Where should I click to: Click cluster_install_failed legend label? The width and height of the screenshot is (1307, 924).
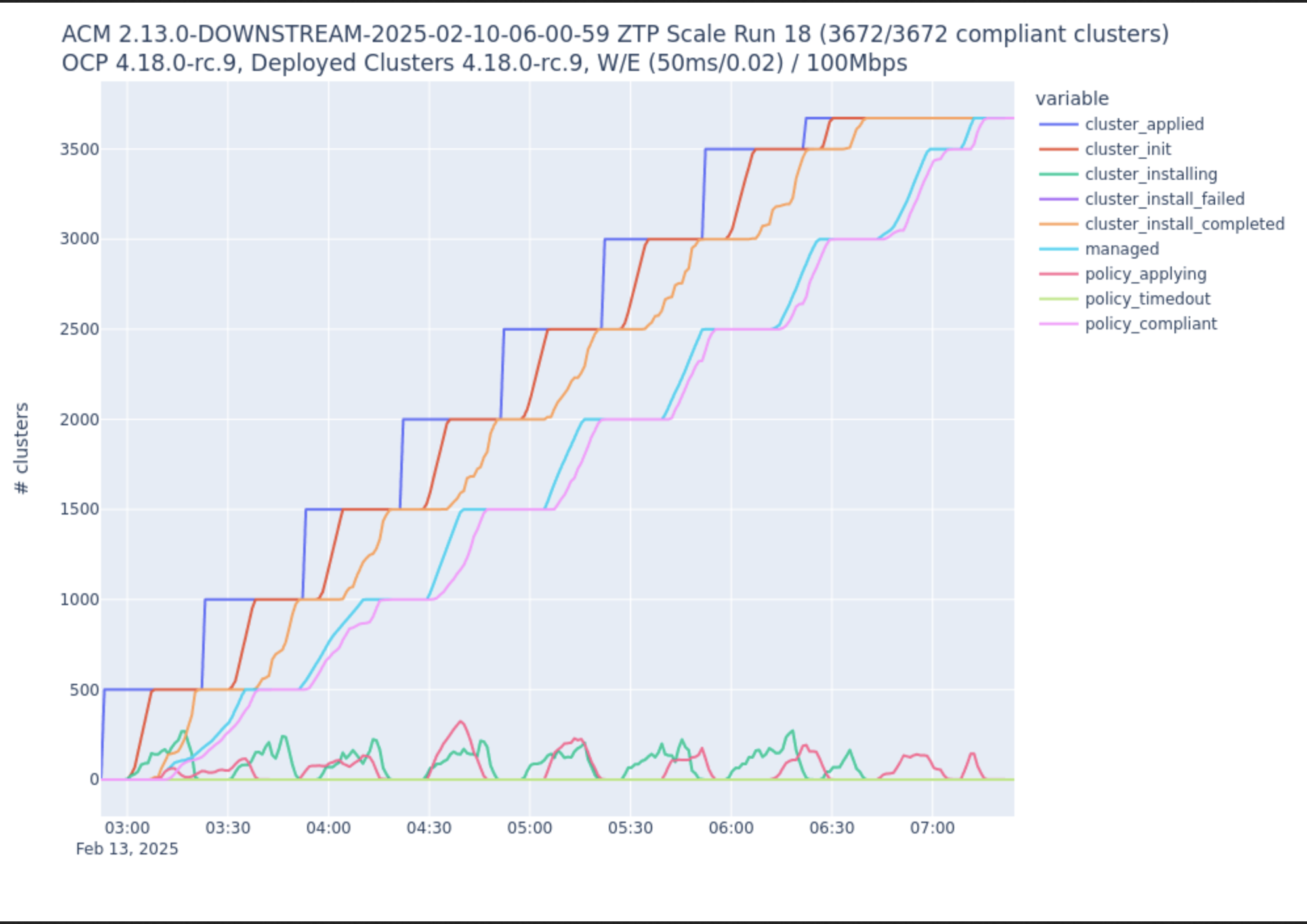click(x=1164, y=199)
